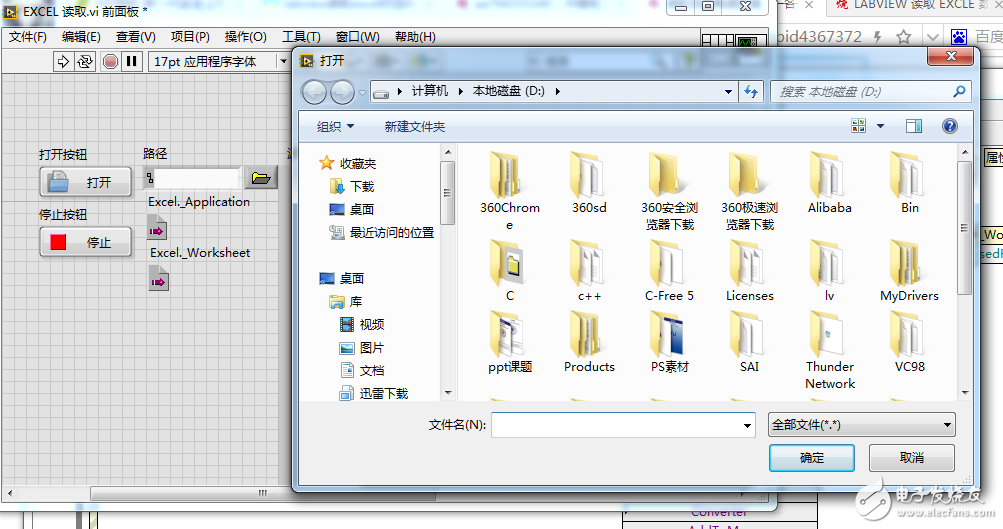The image size is (1003, 529).
Task: Click the change view icon in dialog
Action: (x=858, y=125)
